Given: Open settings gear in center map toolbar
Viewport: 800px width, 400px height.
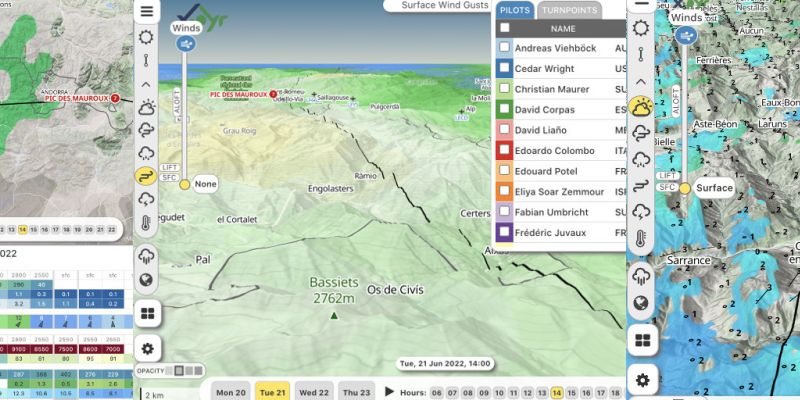Looking at the screenshot, I should point(147,349).
